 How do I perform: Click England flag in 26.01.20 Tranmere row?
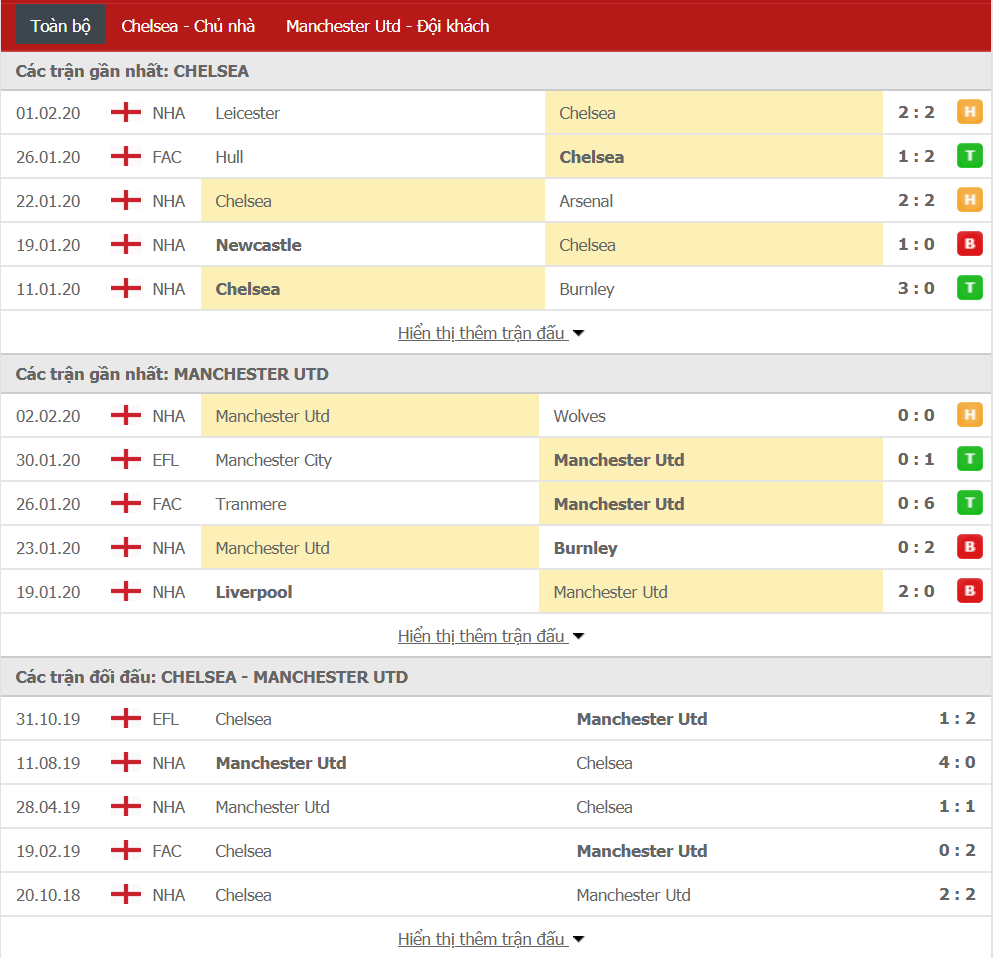click(126, 503)
